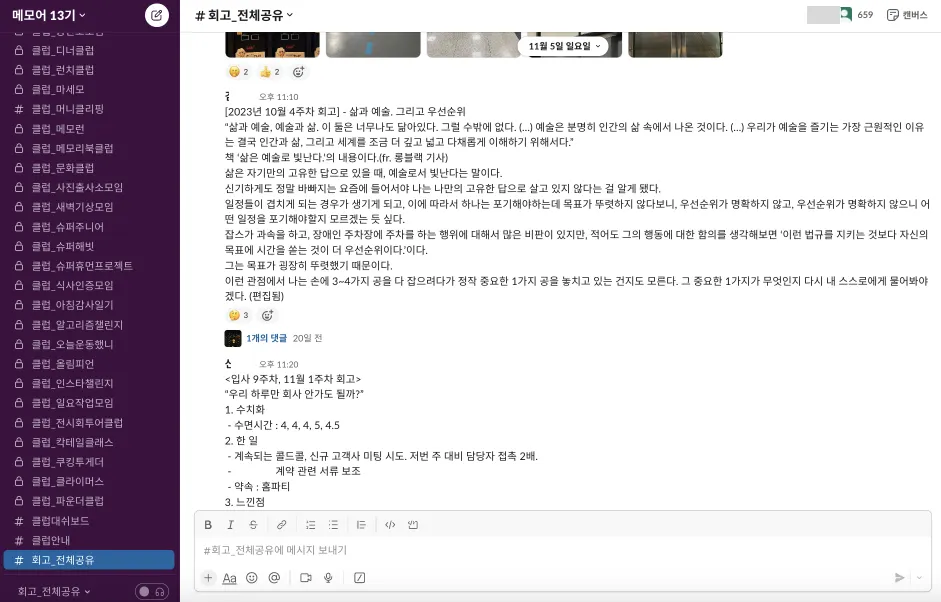Apply strikethrough formatting

[253, 525]
